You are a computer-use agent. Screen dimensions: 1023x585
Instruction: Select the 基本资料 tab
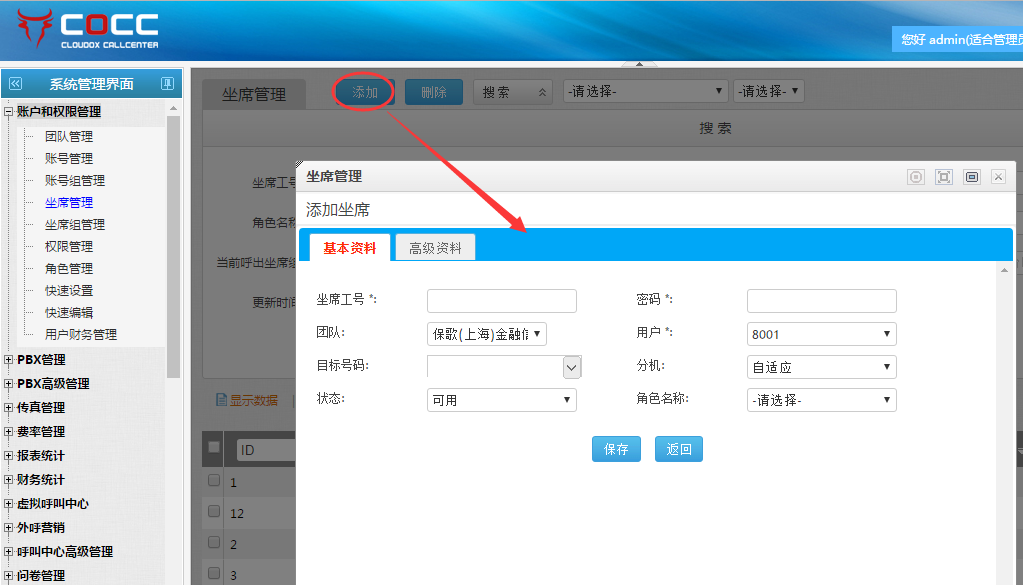click(x=350, y=248)
